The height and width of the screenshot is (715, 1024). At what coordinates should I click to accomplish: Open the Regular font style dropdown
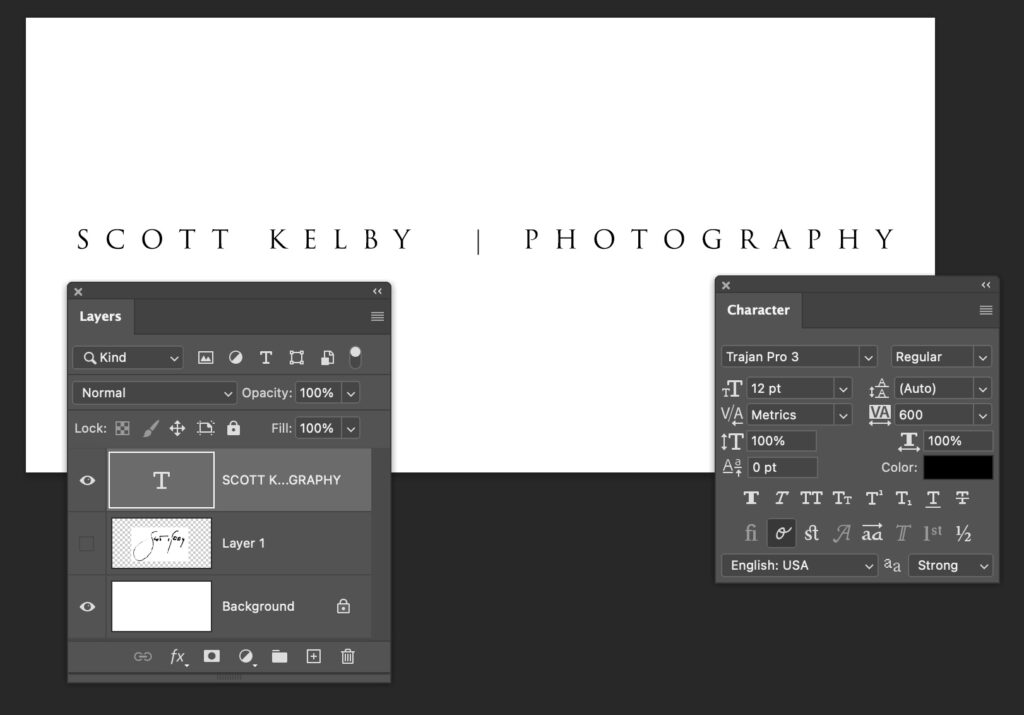pos(982,357)
